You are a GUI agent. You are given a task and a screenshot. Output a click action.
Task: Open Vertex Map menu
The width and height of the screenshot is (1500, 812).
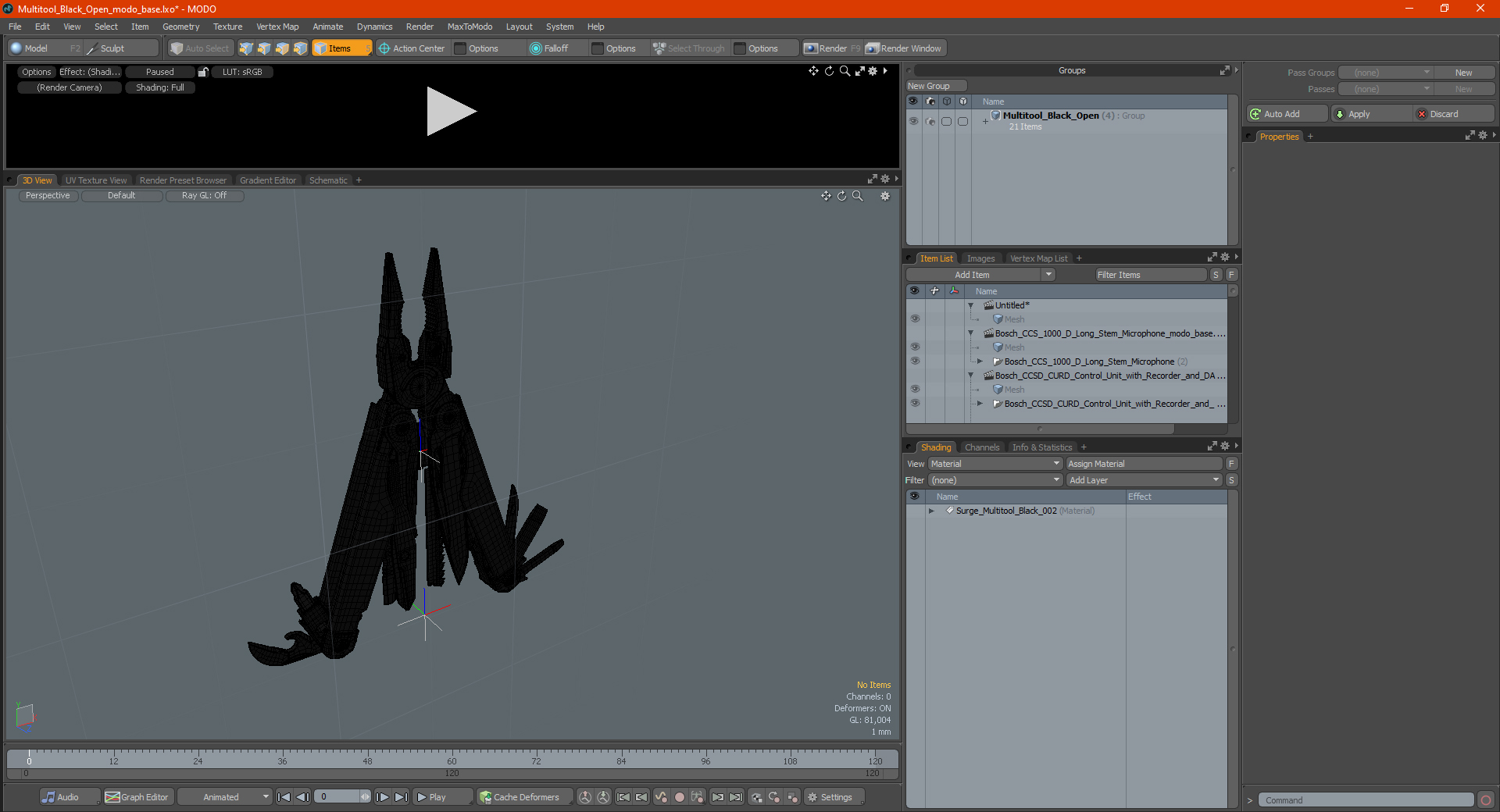(x=277, y=27)
